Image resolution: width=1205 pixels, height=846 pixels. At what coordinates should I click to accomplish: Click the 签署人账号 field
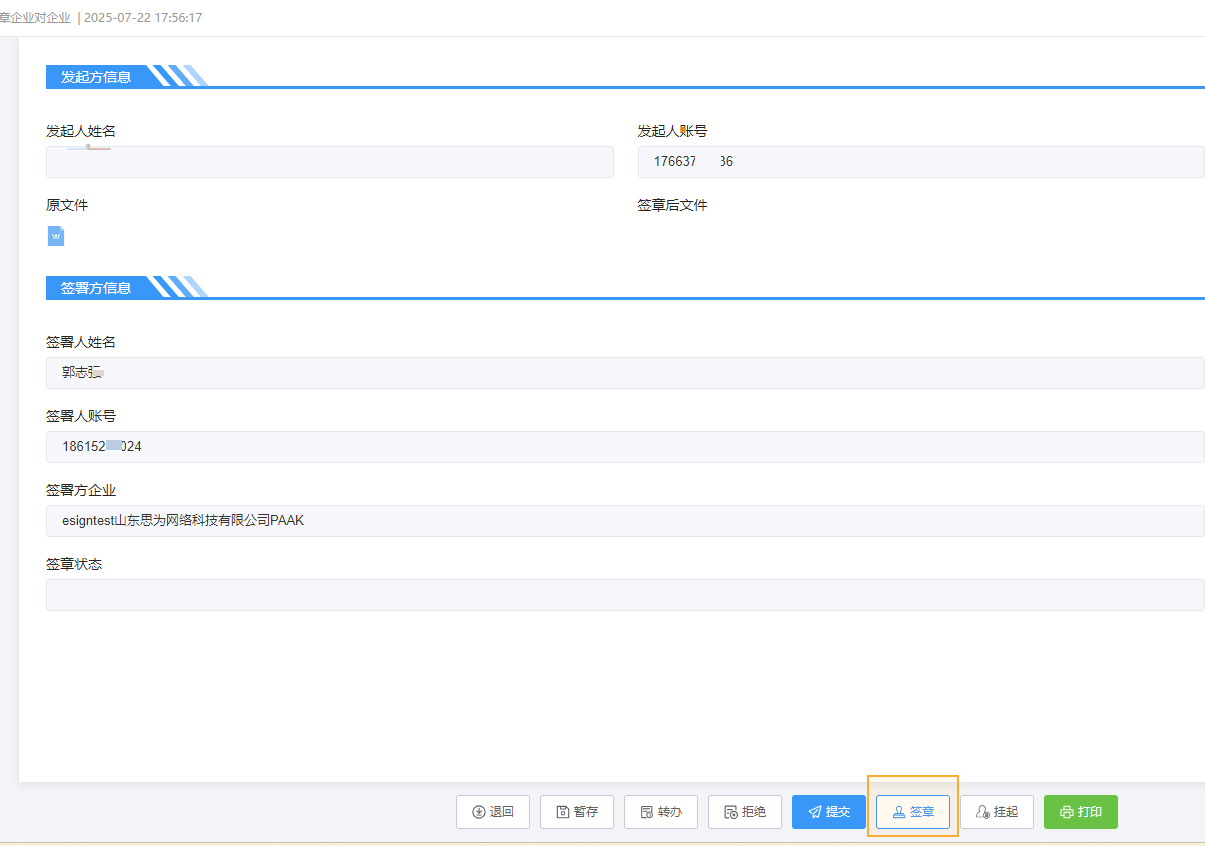[x=625, y=447]
